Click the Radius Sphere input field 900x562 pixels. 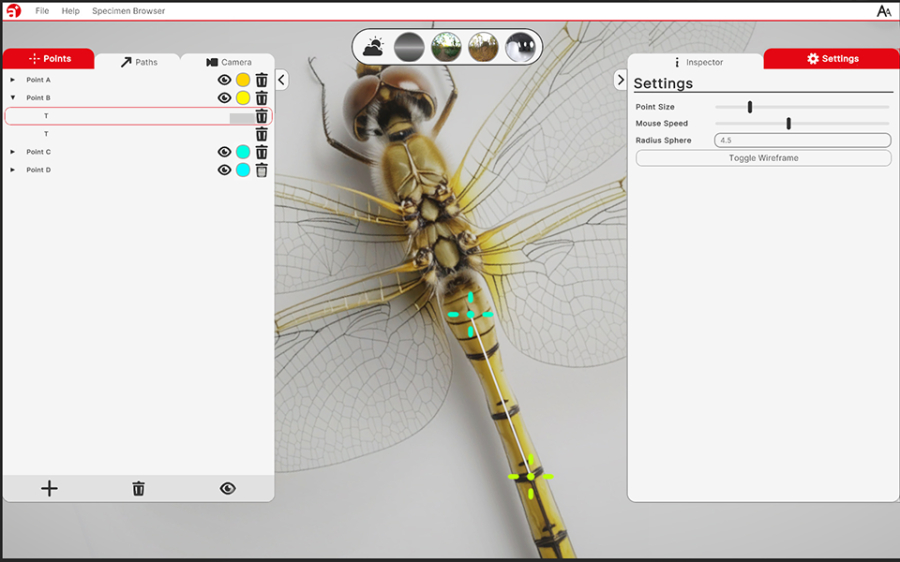click(x=802, y=140)
